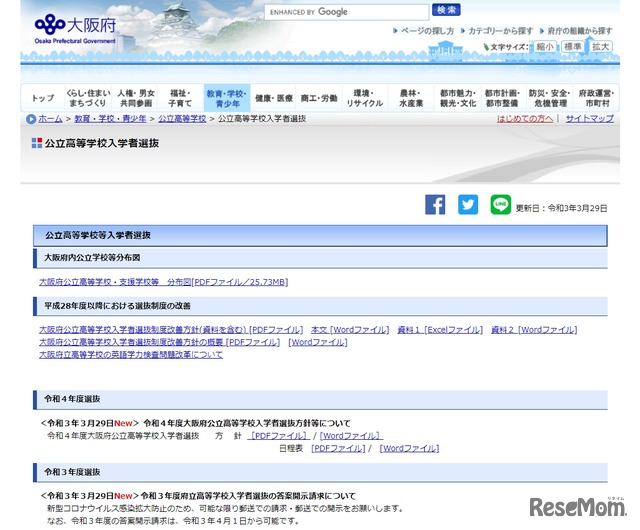640x530 pixels.
Task: Select the 健康・医療 navigation tab
Action: pos(273,98)
